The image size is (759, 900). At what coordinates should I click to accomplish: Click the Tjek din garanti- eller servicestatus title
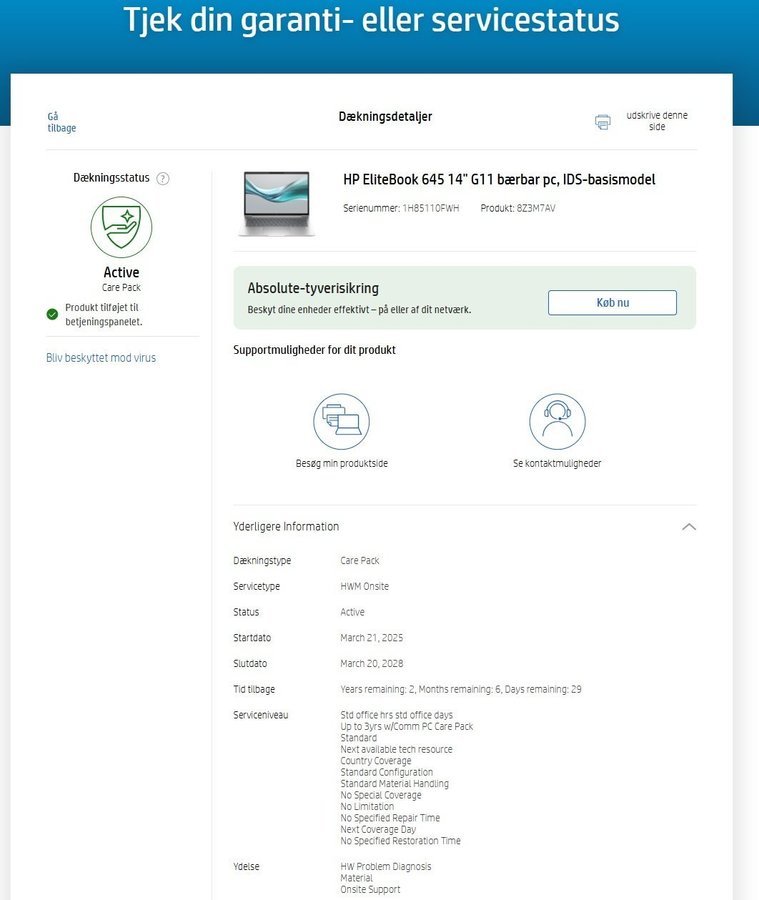(371, 20)
